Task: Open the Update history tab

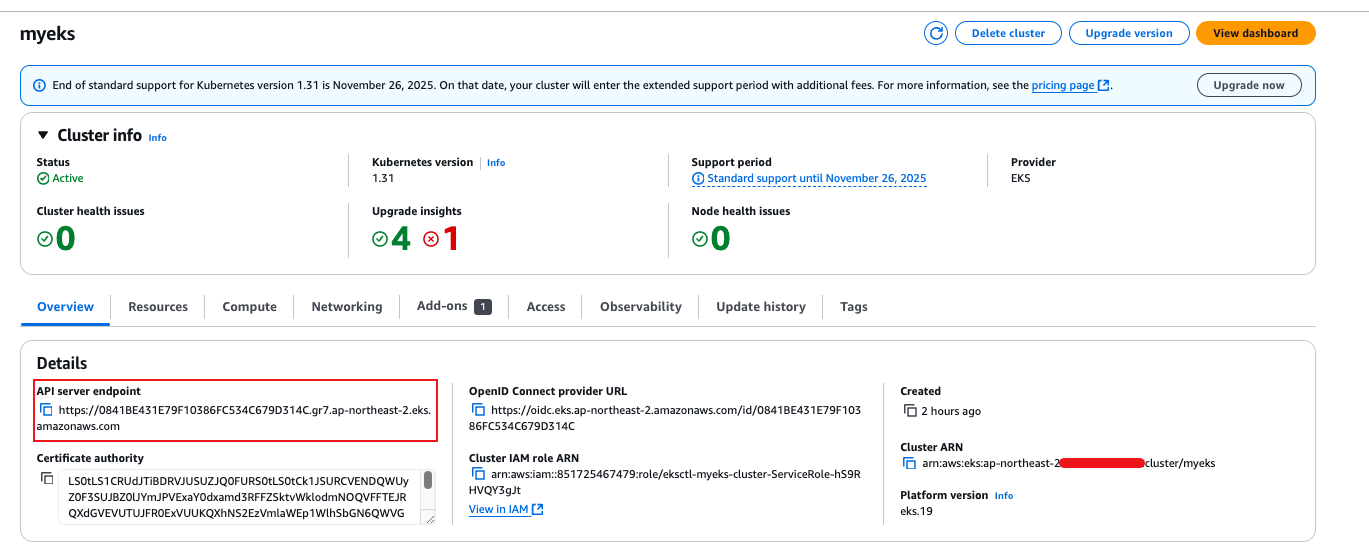Action: (761, 307)
